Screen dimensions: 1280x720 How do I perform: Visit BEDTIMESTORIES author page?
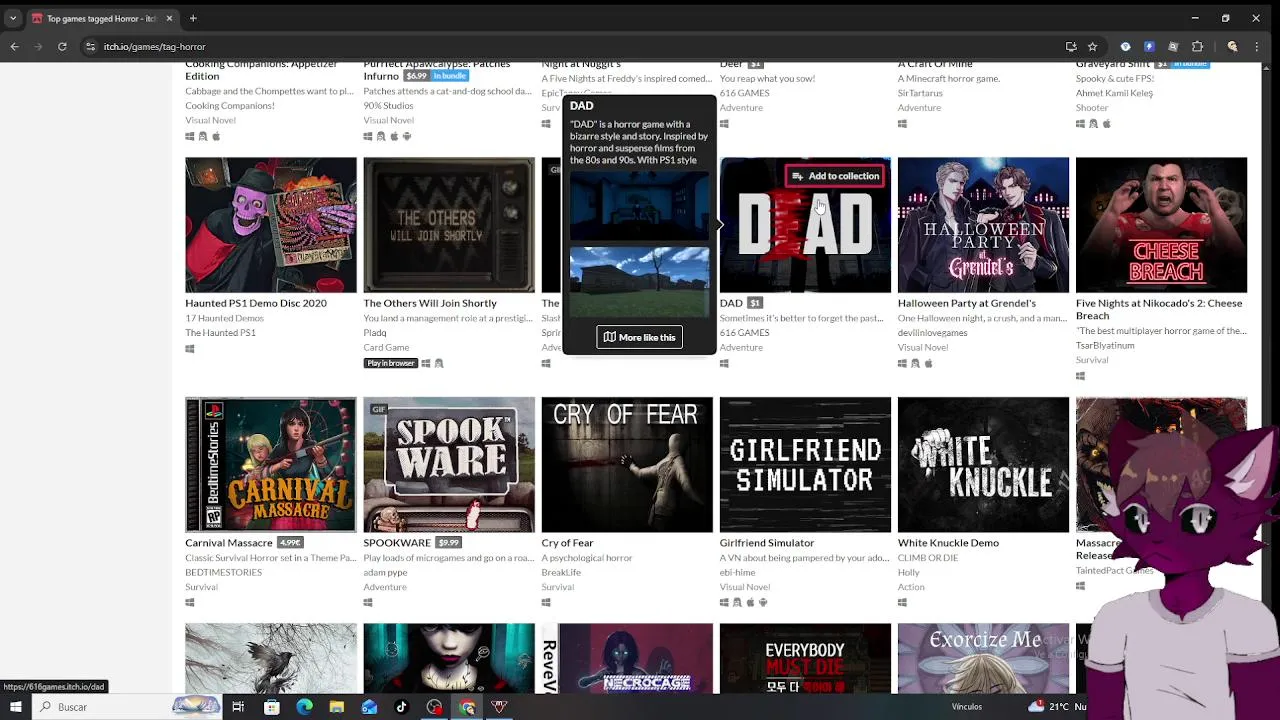point(223,573)
